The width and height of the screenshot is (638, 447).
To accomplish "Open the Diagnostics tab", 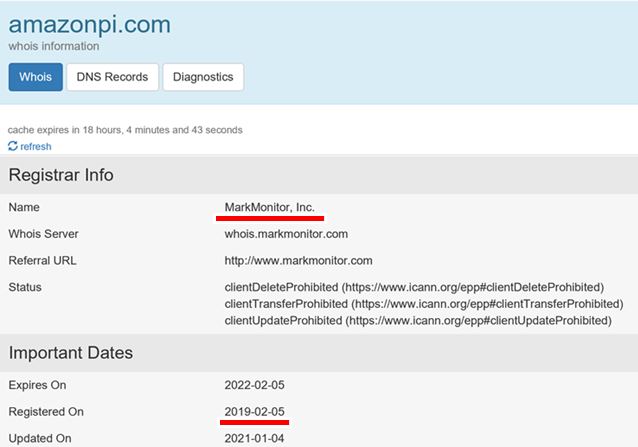I will click(x=203, y=77).
